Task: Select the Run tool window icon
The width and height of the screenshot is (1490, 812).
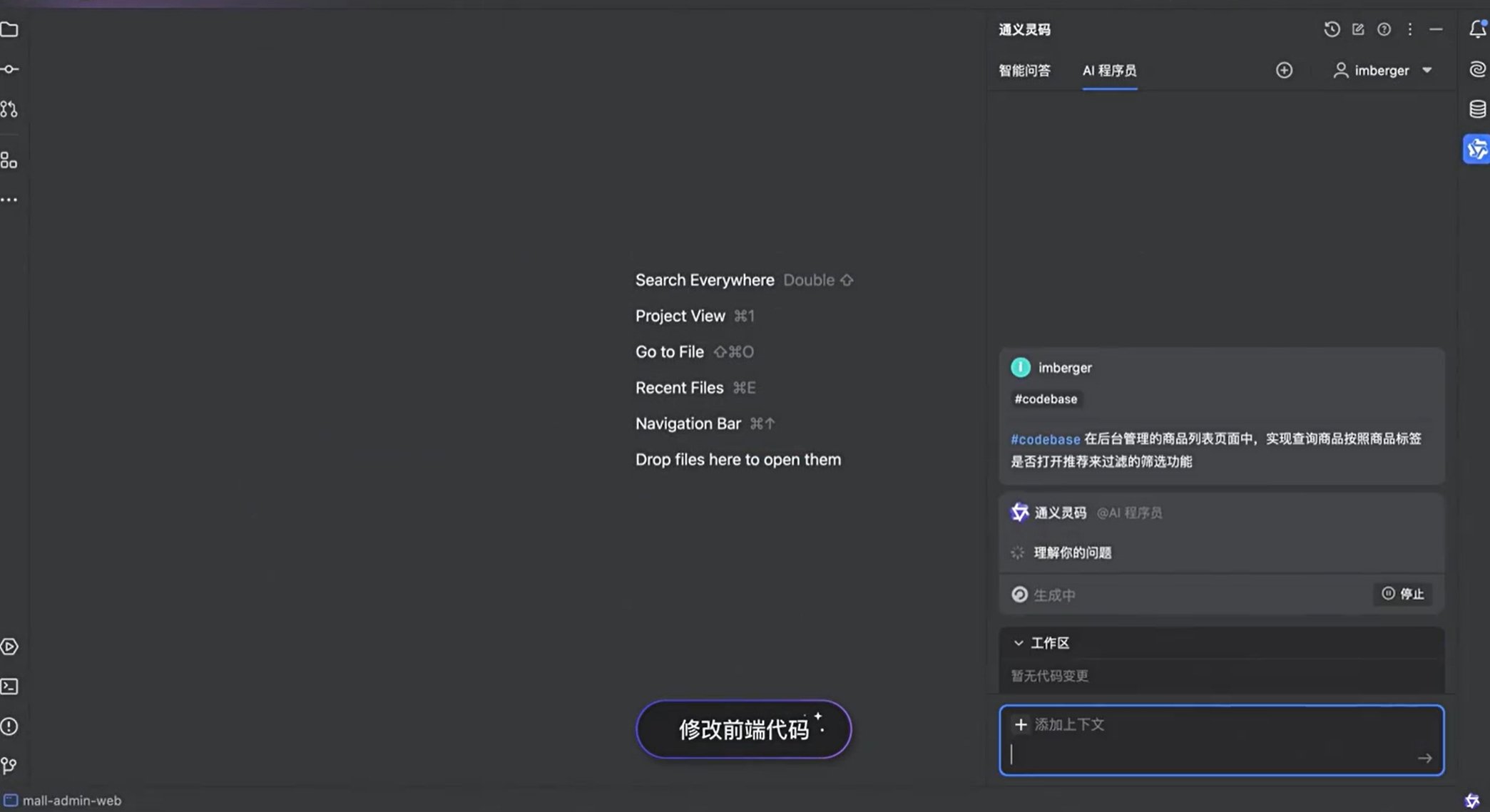Action: tap(10, 647)
